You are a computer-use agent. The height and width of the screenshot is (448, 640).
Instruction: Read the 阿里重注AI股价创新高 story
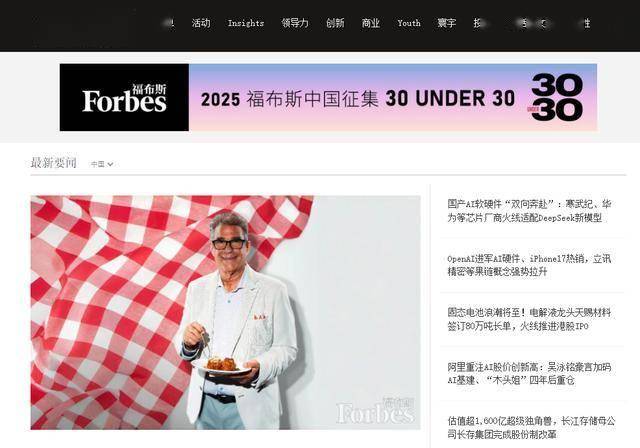[529, 373]
